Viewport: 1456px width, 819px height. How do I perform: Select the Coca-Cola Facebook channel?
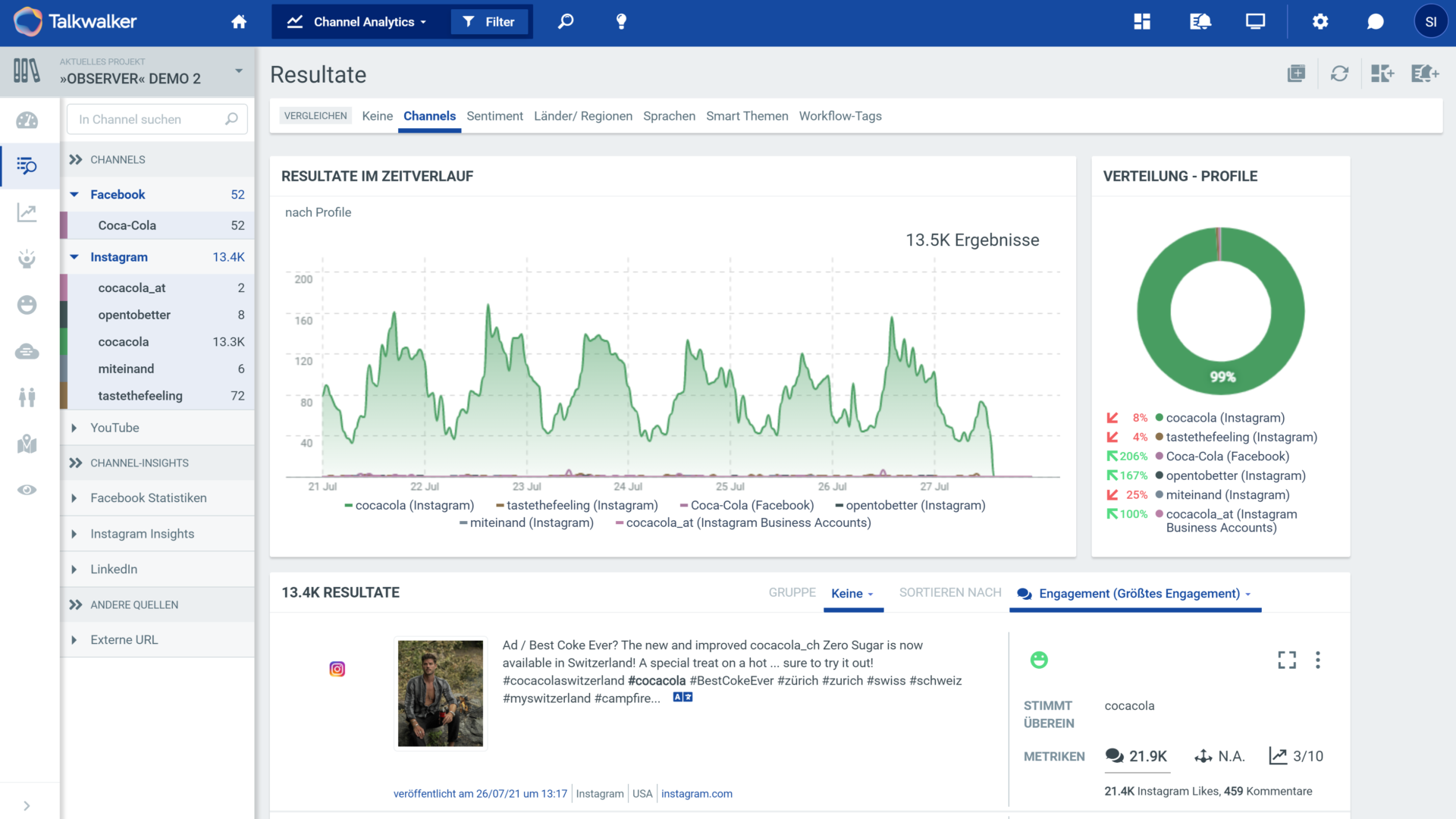click(x=158, y=225)
